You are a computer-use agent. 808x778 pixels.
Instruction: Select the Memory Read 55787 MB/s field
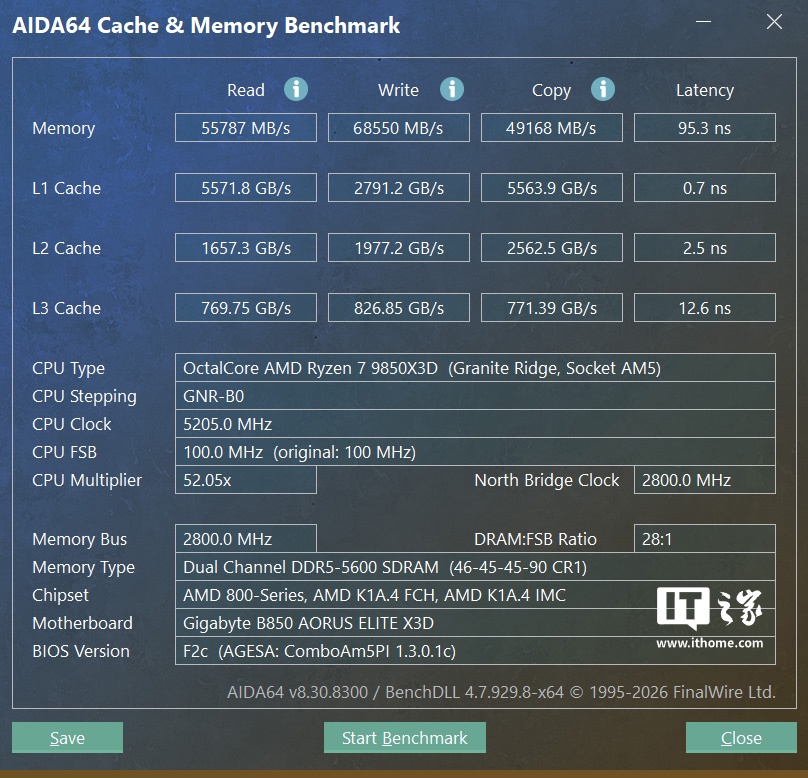(246, 128)
